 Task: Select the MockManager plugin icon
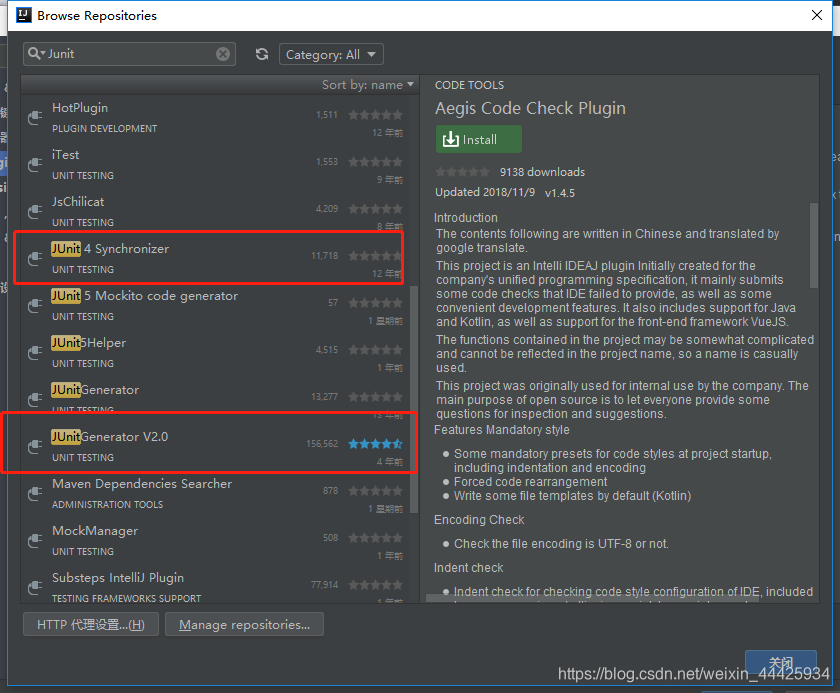coord(35,540)
